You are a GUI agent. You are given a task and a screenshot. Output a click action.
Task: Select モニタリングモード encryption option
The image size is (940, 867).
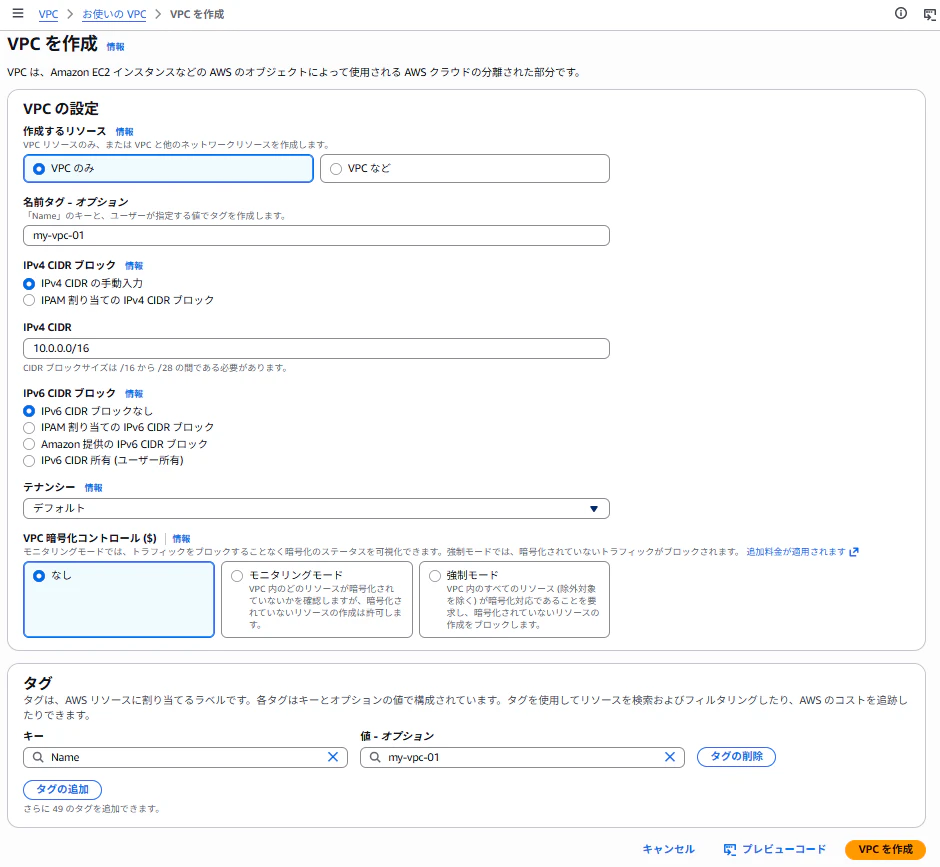coord(317,599)
